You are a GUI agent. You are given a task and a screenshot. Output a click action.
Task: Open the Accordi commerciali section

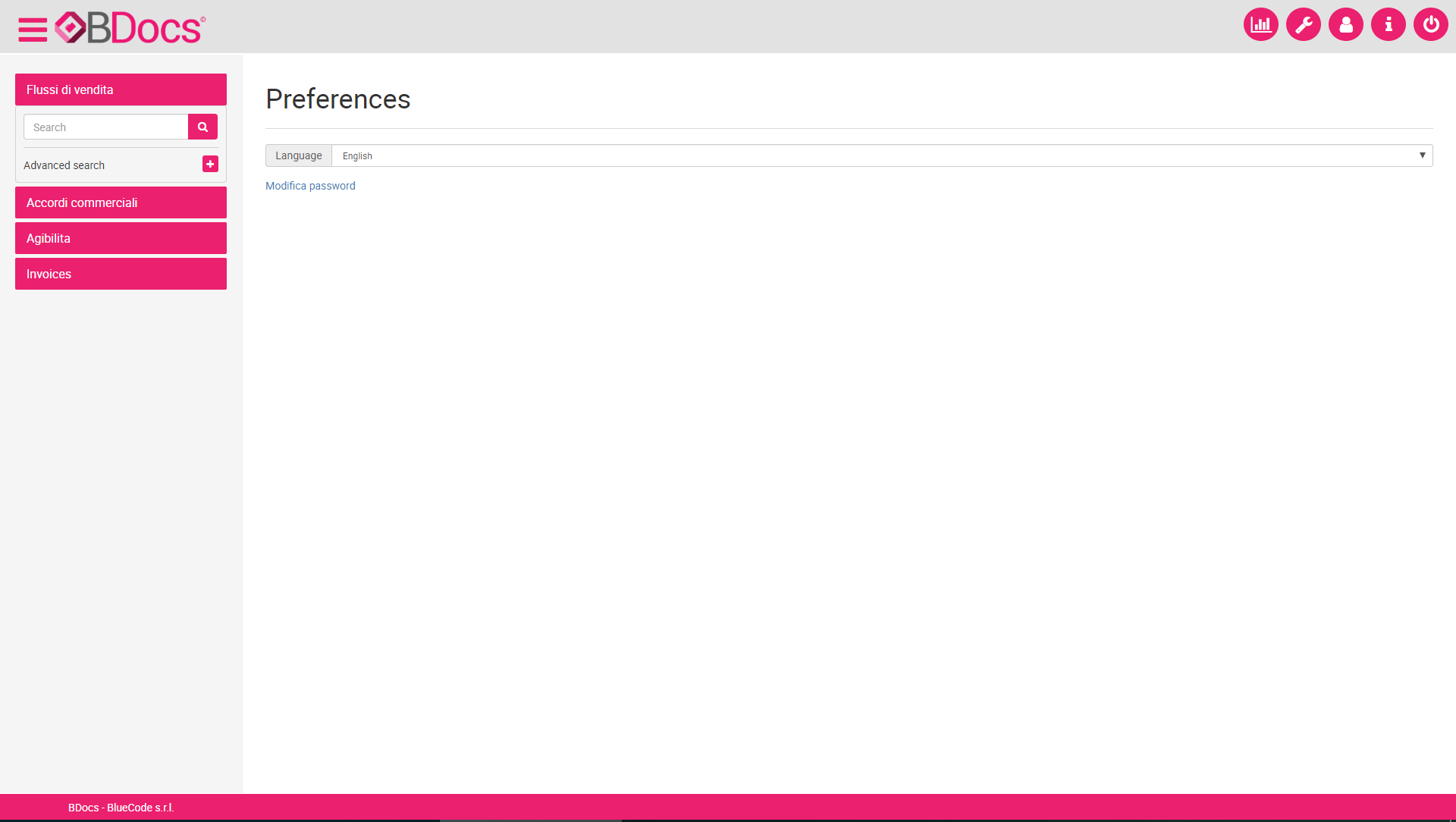click(x=121, y=202)
